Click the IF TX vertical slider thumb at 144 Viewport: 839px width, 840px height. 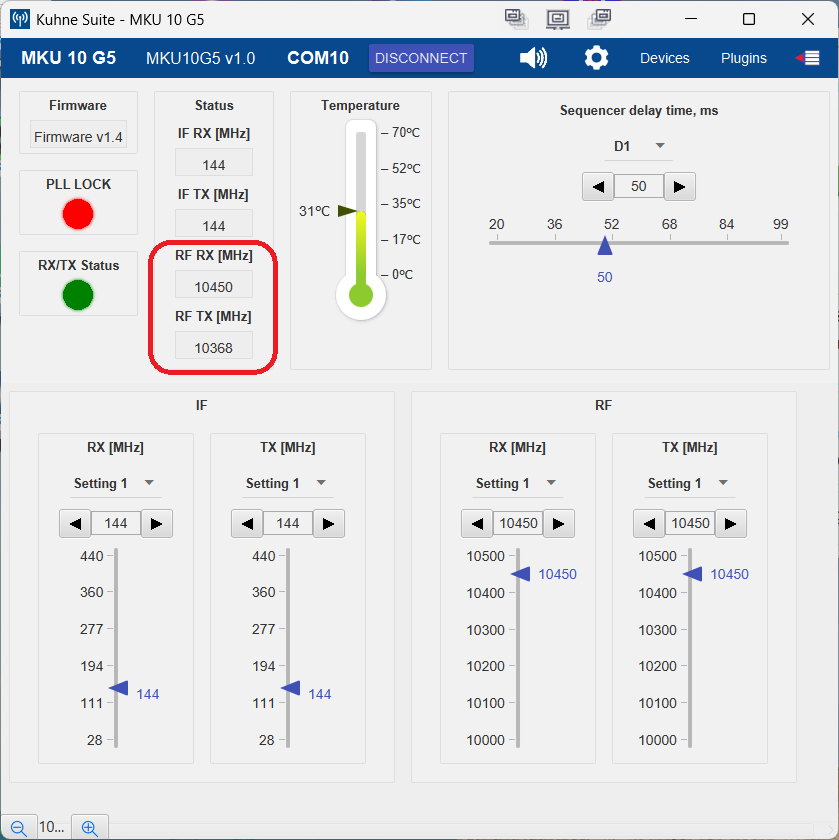click(291, 687)
